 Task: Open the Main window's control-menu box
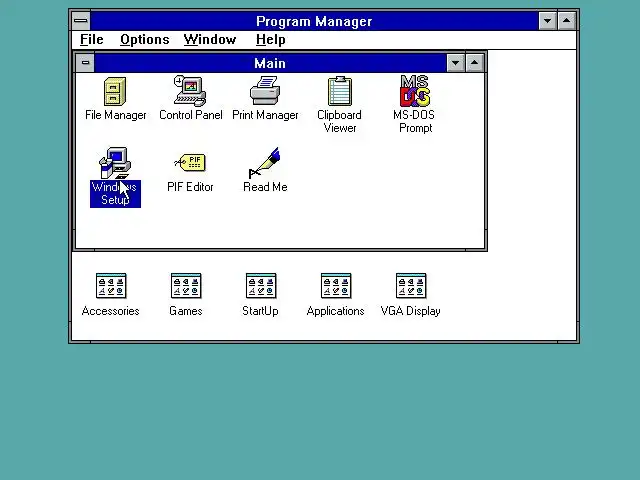click(85, 63)
